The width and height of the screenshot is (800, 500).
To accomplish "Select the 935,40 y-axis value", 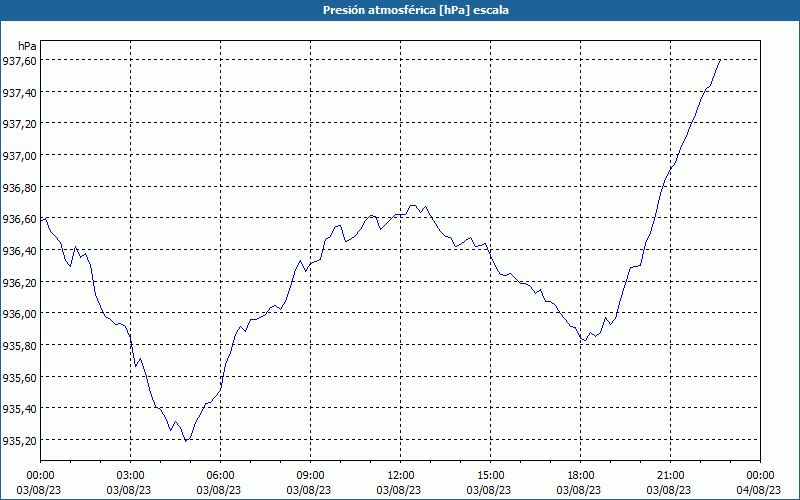I will pos(19,409).
